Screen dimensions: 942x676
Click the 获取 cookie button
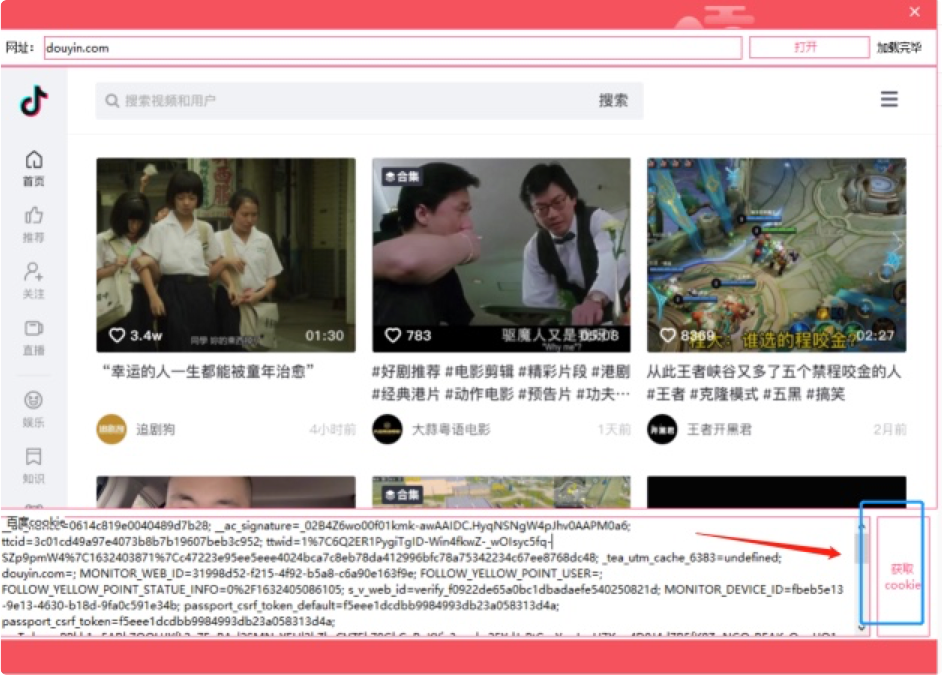902,576
